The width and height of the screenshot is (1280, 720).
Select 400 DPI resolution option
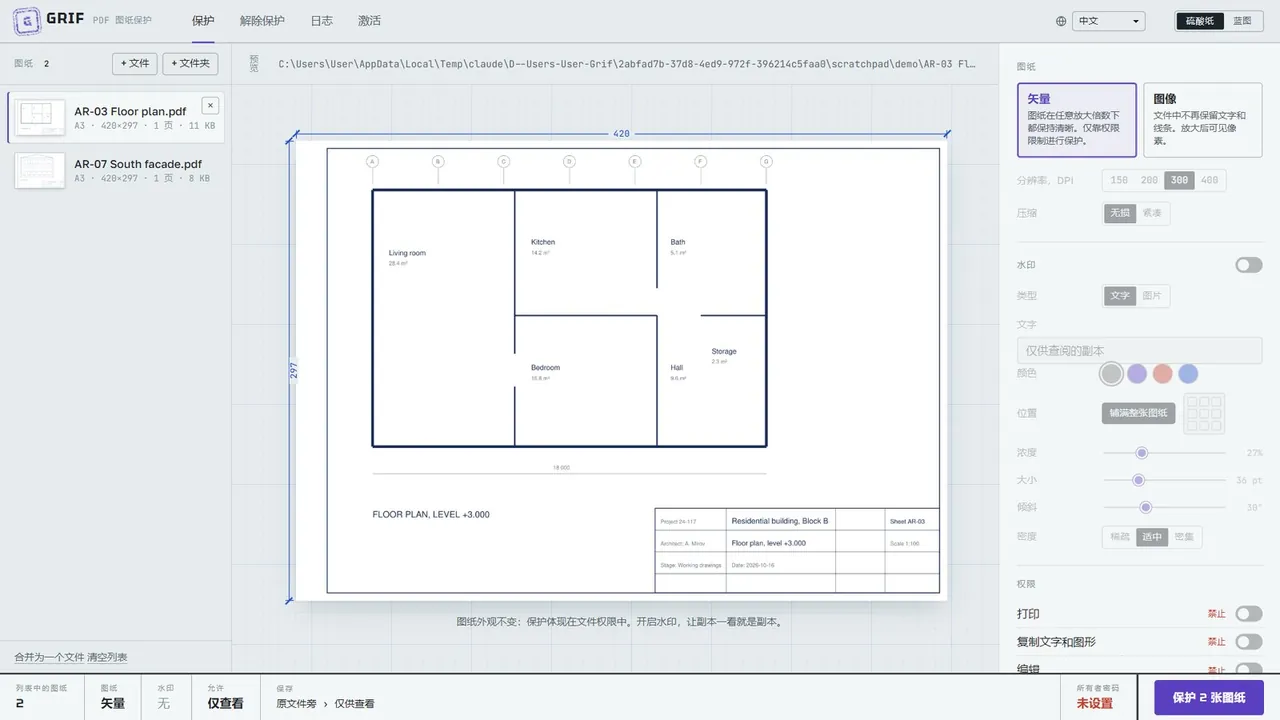click(x=1210, y=181)
